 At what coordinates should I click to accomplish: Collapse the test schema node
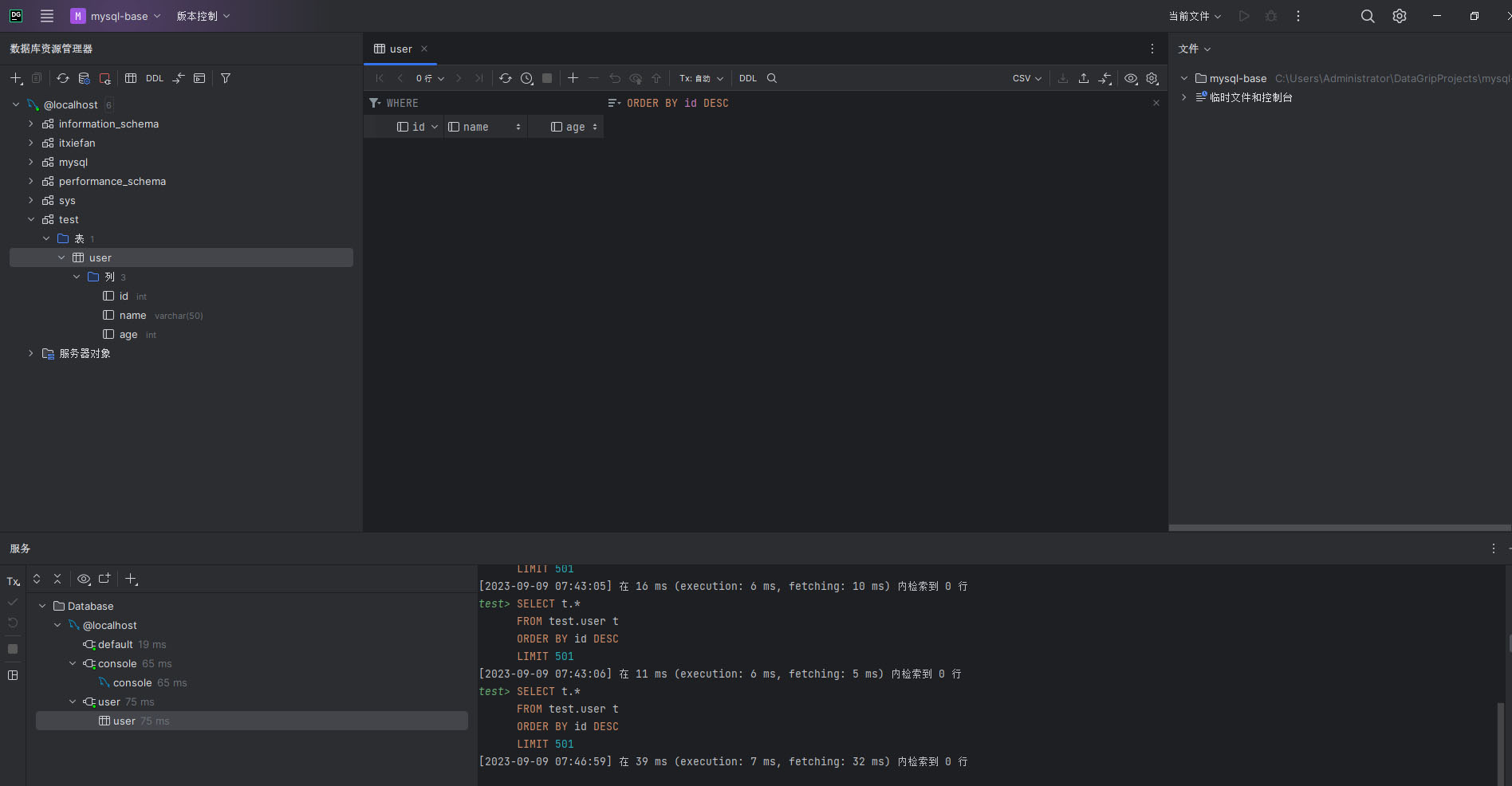pos(31,219)
